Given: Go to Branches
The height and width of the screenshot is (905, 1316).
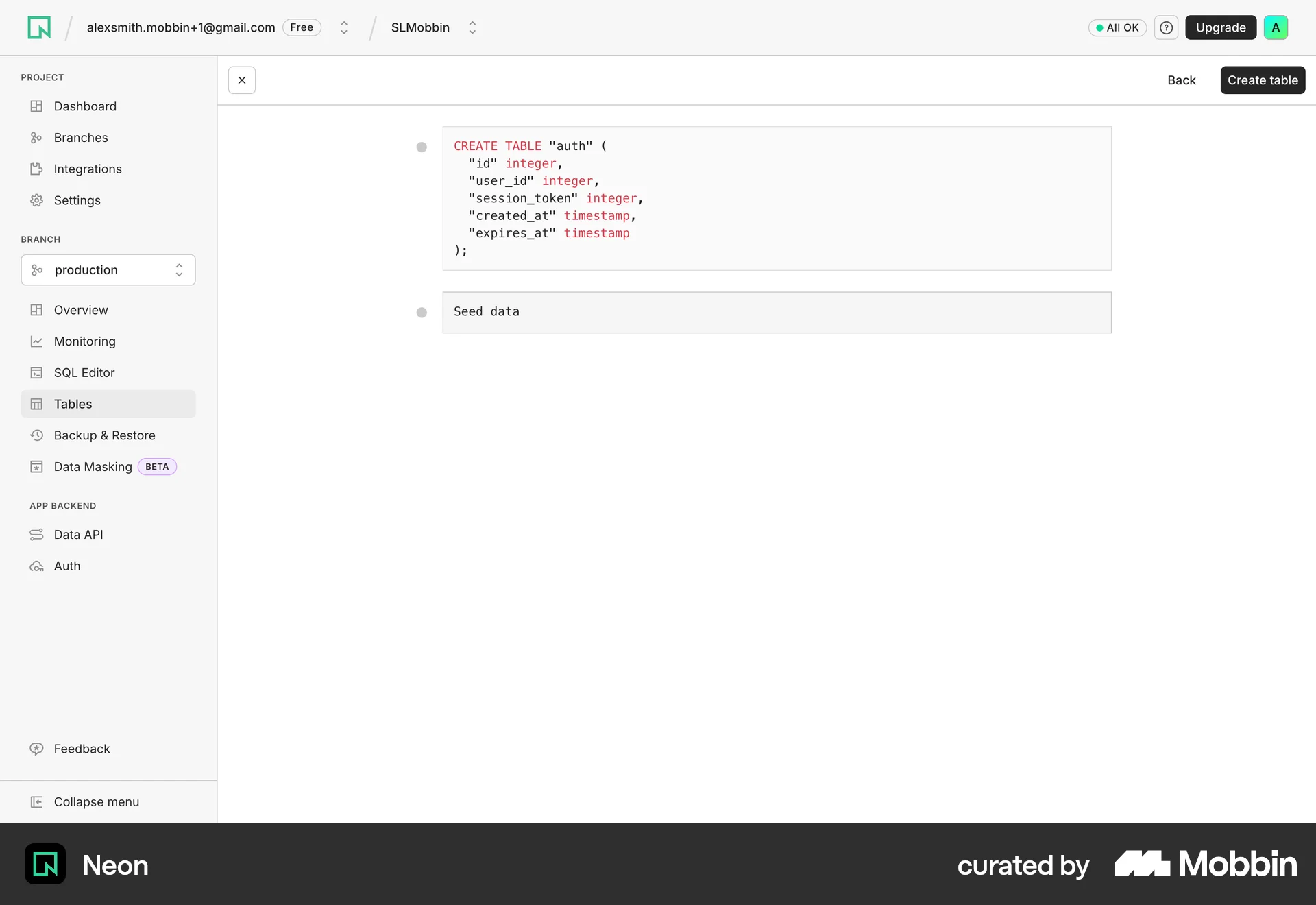Looking at the screenshot, I should [108, 138].
